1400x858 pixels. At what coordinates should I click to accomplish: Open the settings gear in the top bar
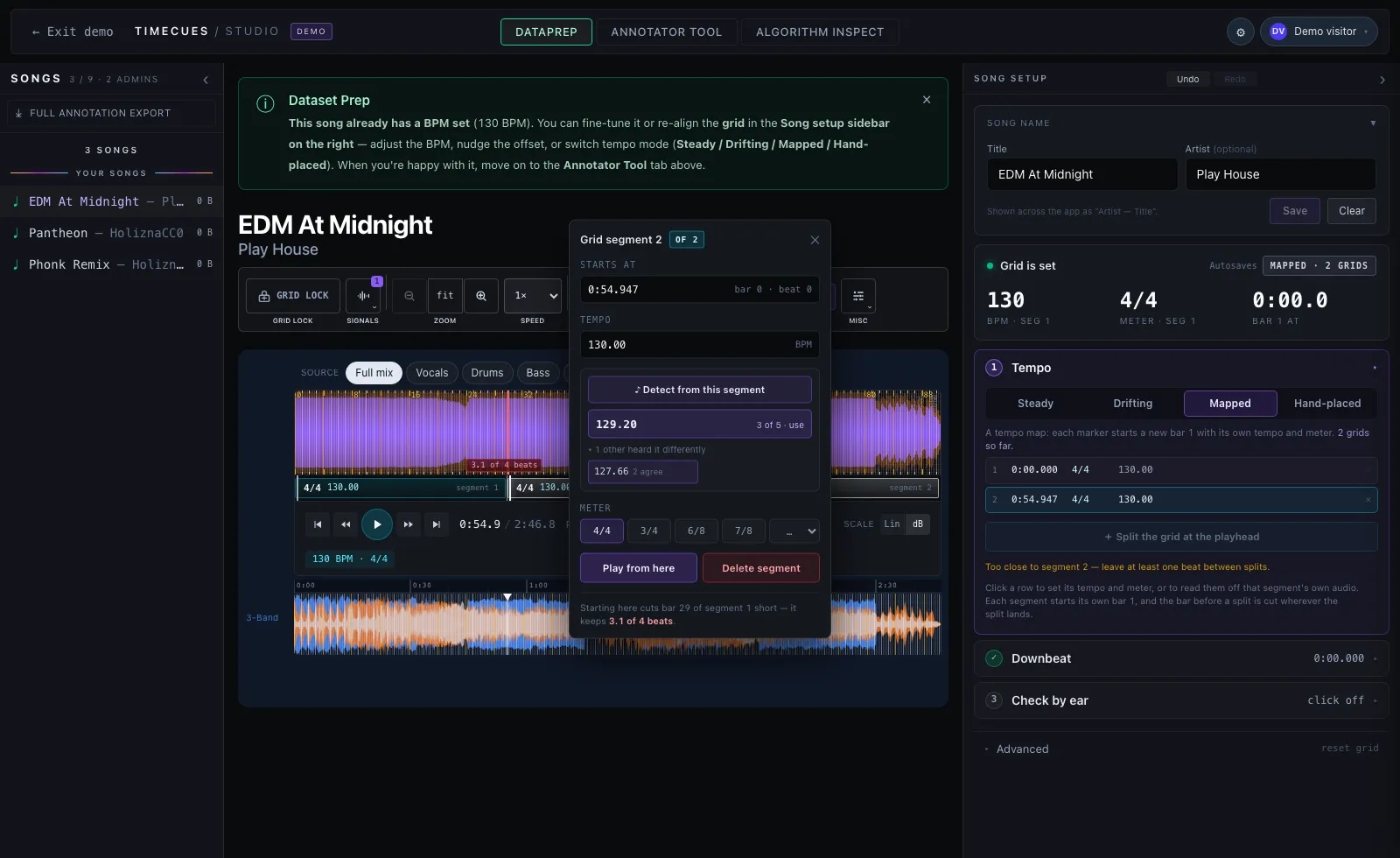1240,32
